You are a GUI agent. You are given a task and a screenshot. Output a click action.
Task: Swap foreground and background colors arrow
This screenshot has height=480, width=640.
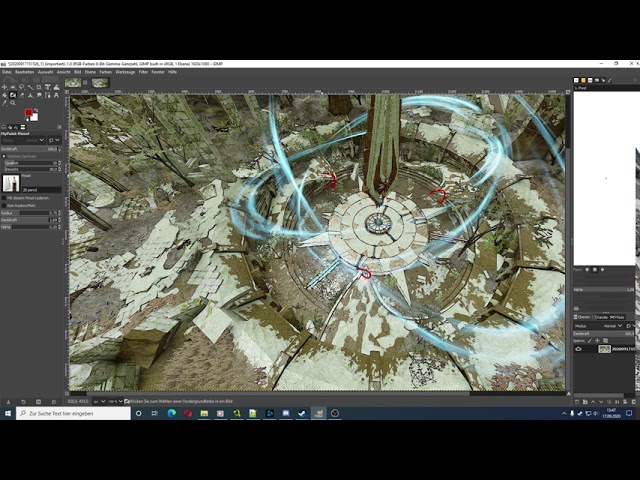coord(36,110)
